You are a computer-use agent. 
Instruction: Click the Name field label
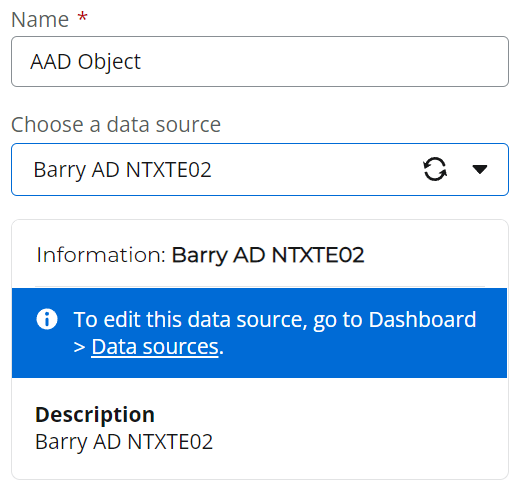40,19
